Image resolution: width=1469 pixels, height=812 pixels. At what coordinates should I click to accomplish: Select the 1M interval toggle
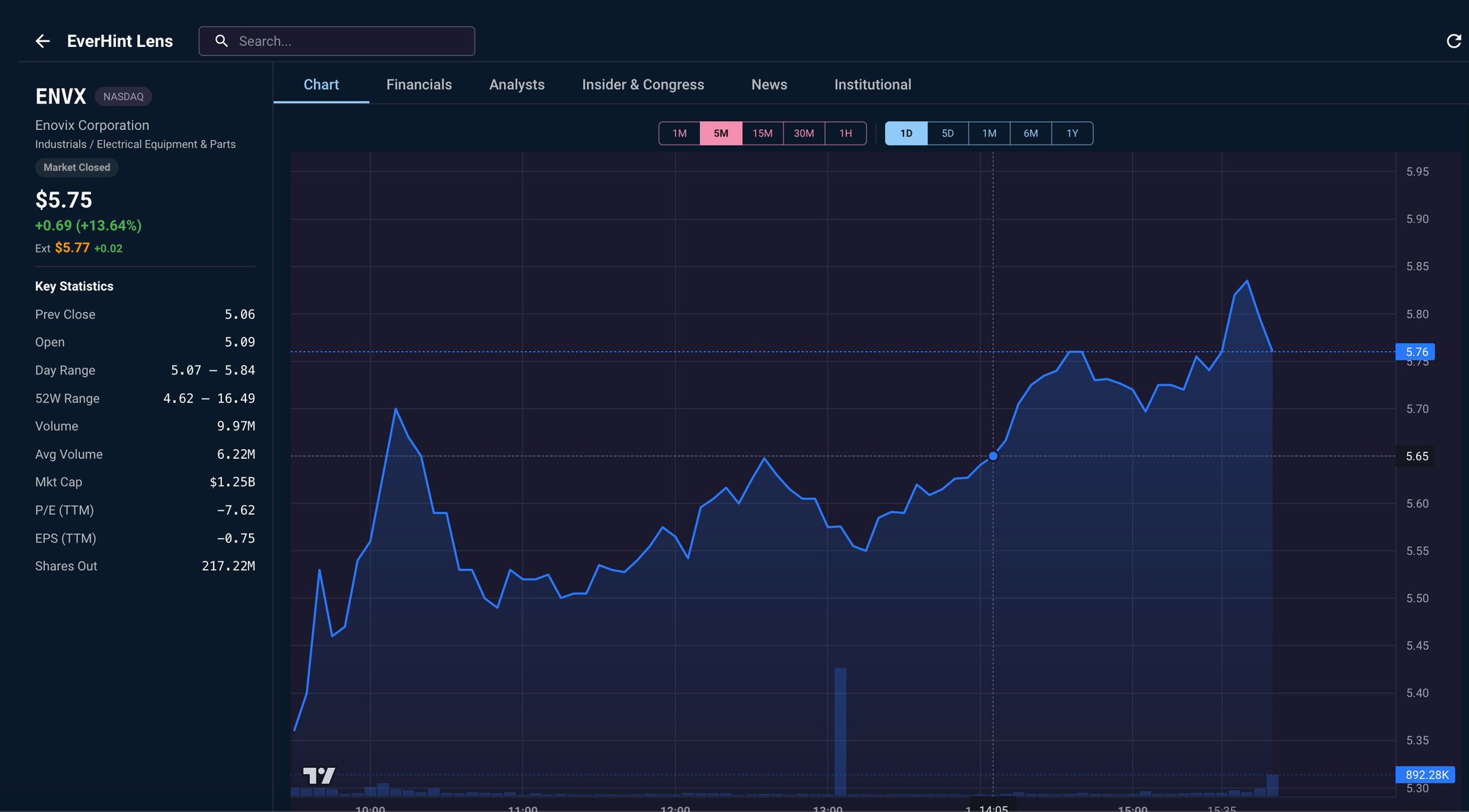point(679,134)
